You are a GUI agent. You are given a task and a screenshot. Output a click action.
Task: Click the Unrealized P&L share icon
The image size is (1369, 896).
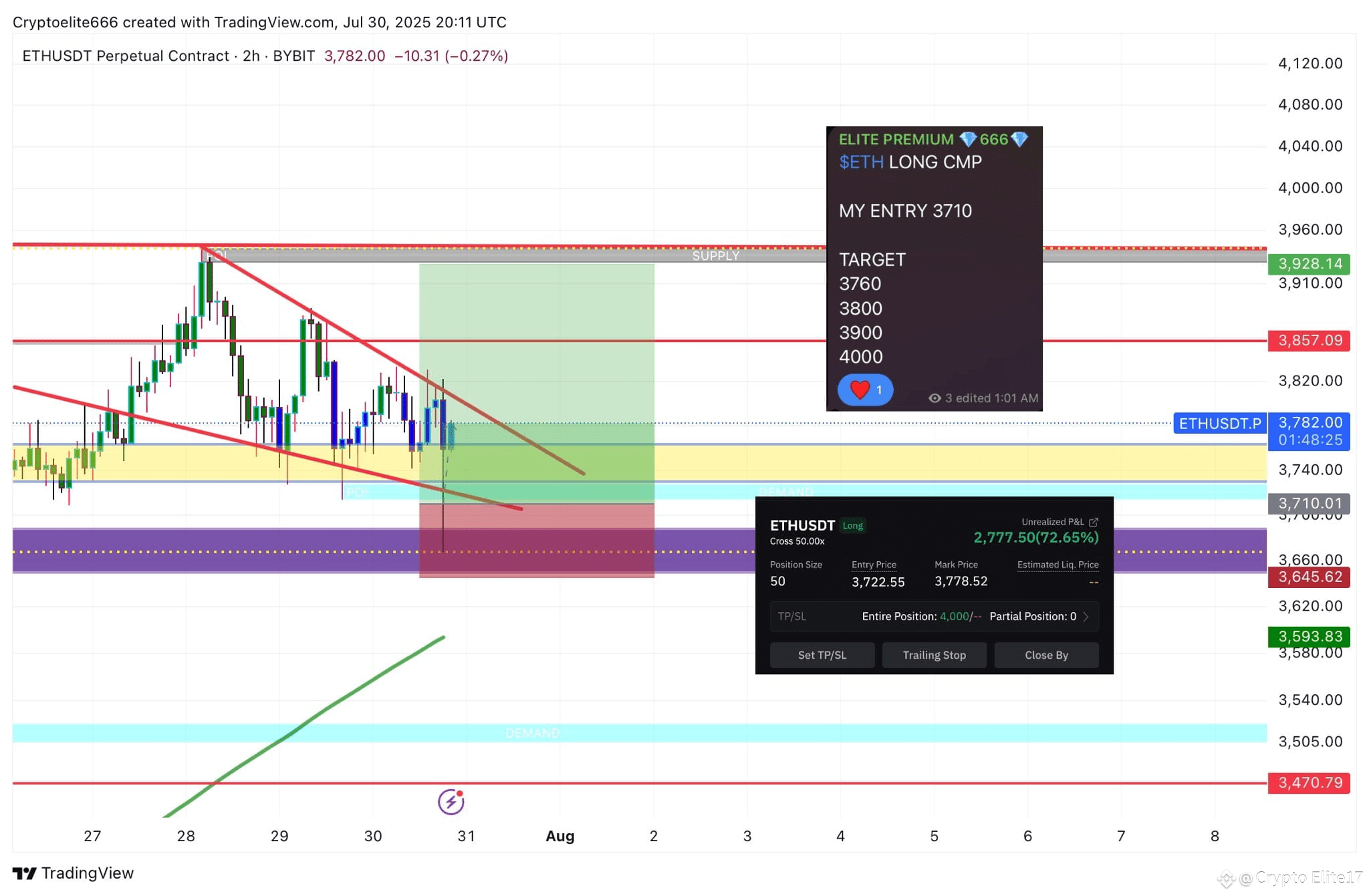(1094, 522)
